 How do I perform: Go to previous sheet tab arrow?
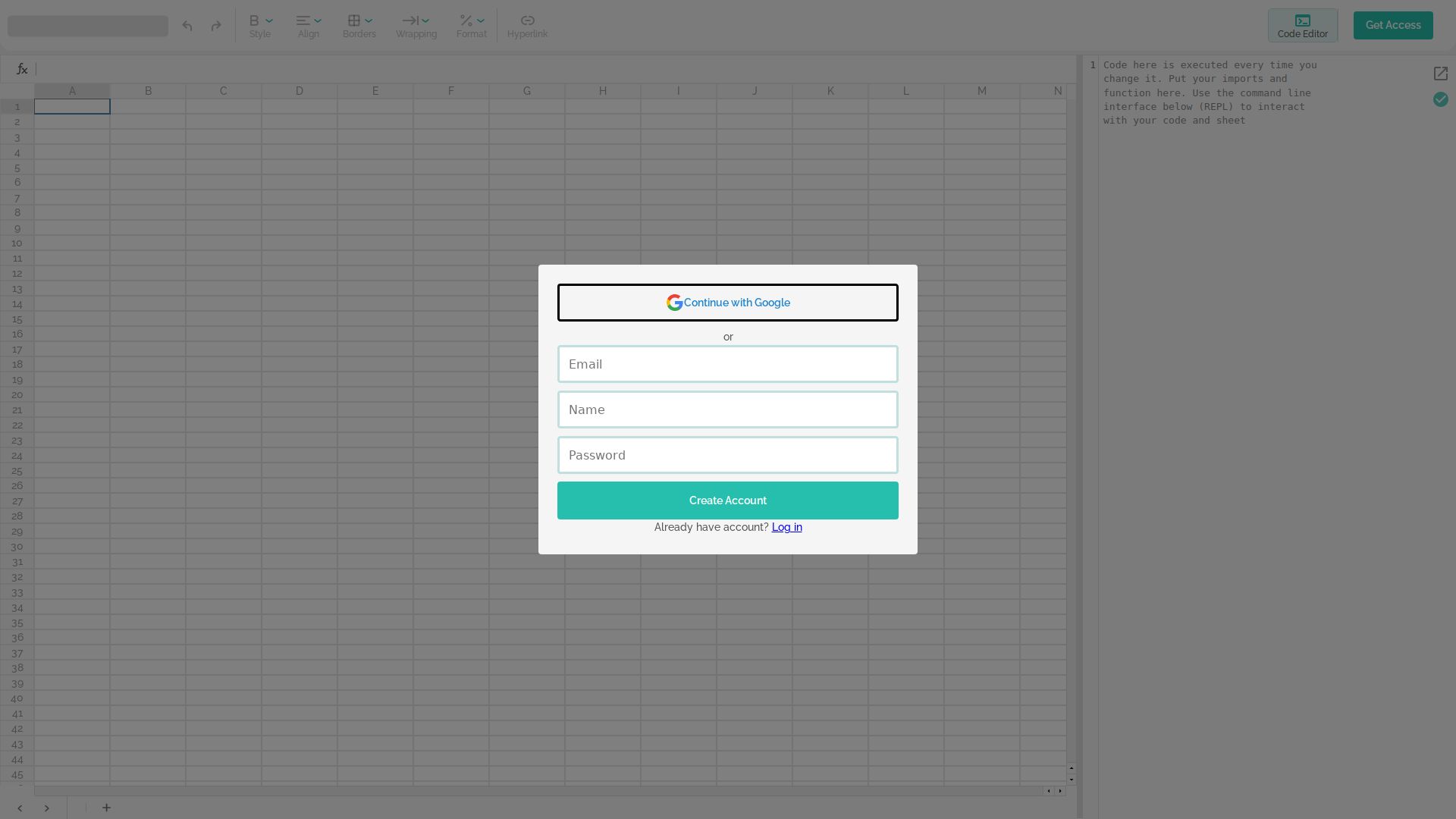(x=20, y=808)
